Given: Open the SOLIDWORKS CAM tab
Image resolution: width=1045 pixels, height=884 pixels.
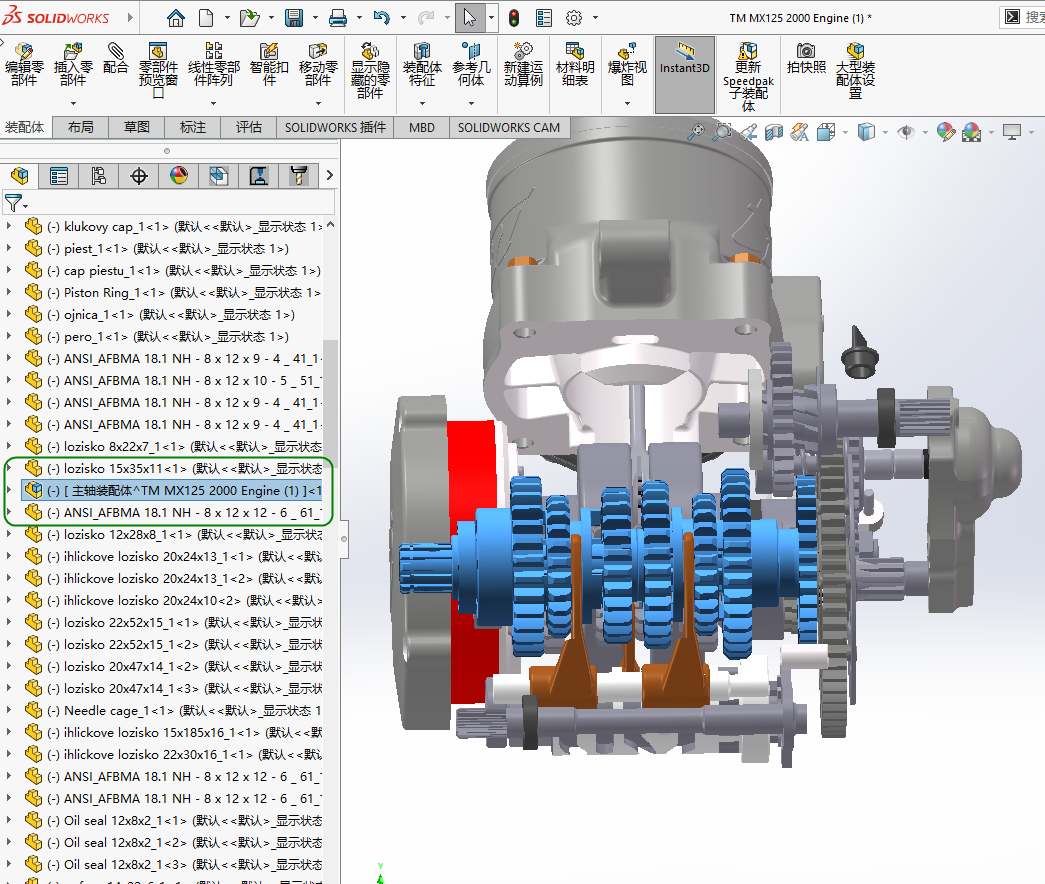Looking at the screenshot, I should [x=509, y=127].
